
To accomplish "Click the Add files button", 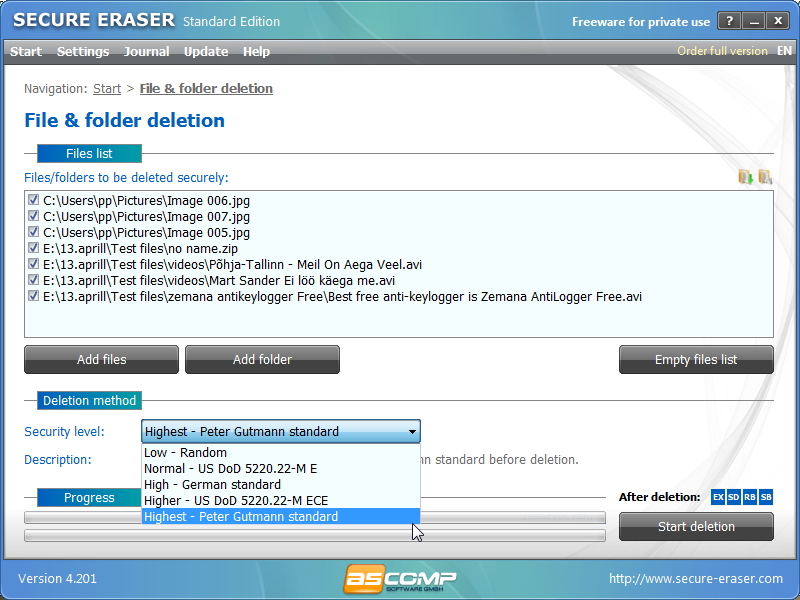I will [x=102, y=360].
